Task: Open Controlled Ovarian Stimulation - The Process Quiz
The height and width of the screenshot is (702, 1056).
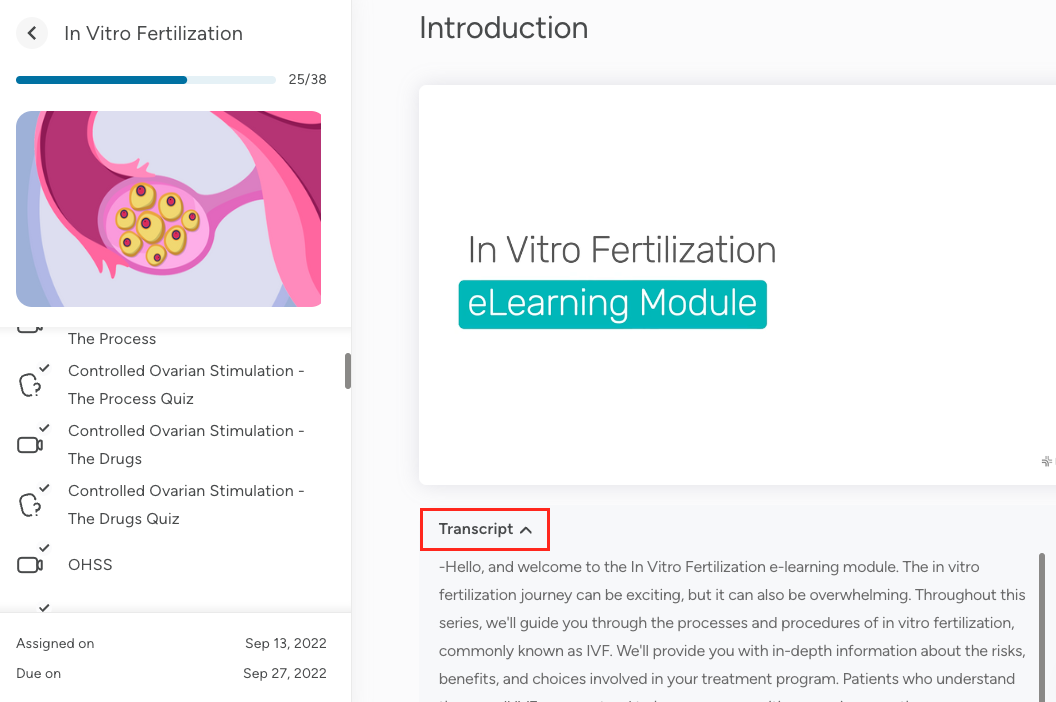Action: tap(186, 385)
